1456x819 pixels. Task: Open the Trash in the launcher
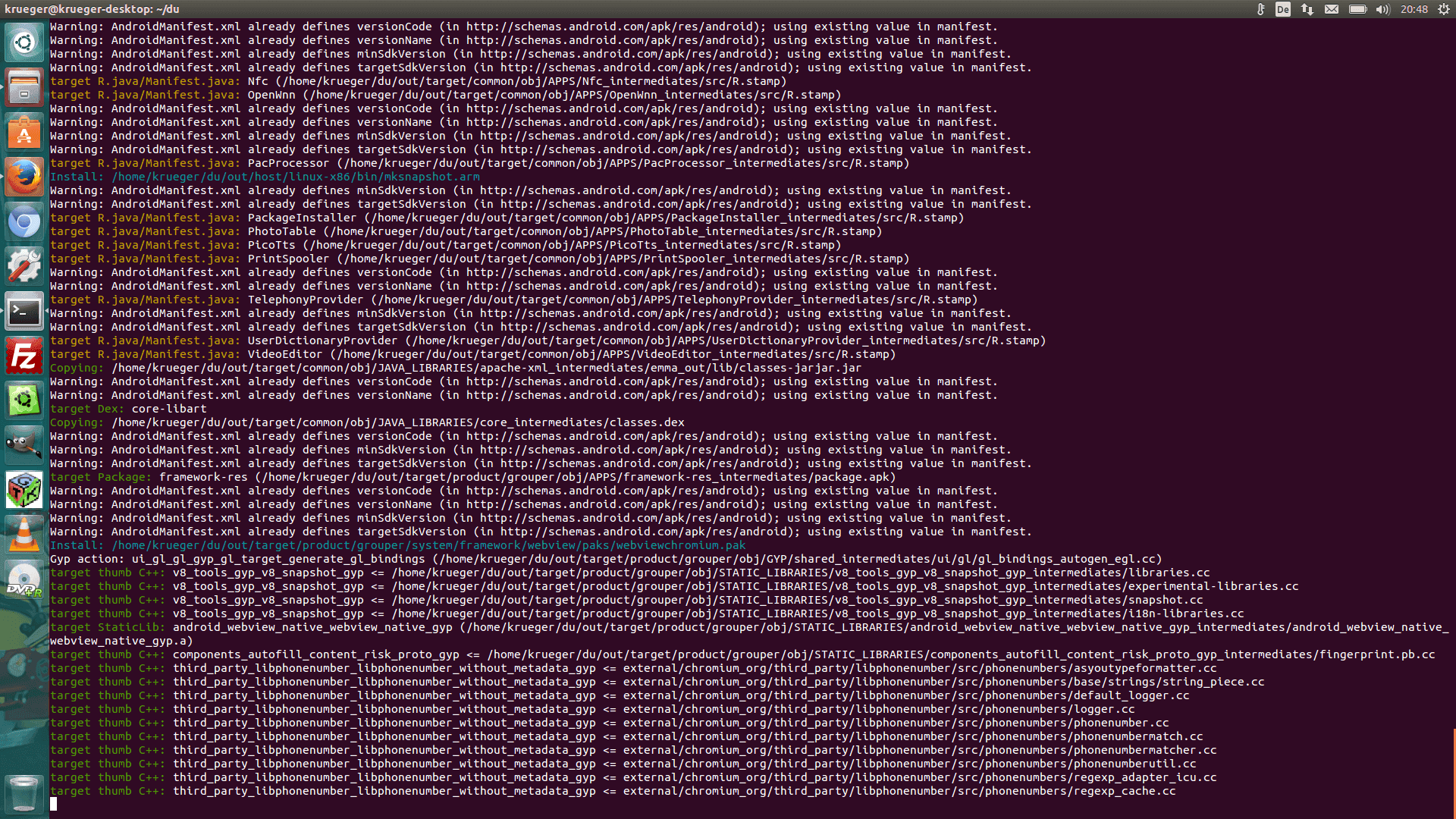point(24,794)
